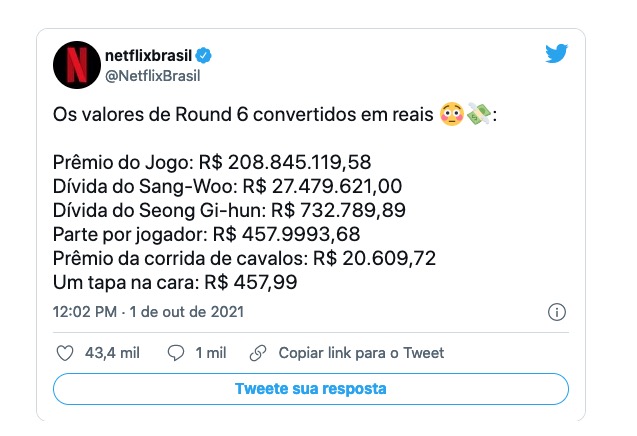Viewport: 637px width, 436px height.
Task: Click the chain link icon
Action: click(257, 353)
